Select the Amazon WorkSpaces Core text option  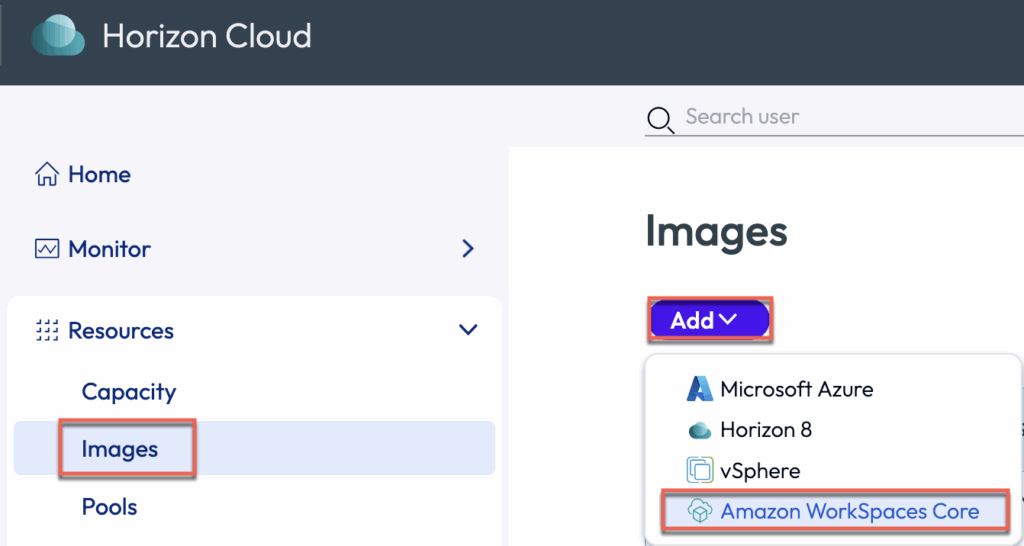coord(849,511)
